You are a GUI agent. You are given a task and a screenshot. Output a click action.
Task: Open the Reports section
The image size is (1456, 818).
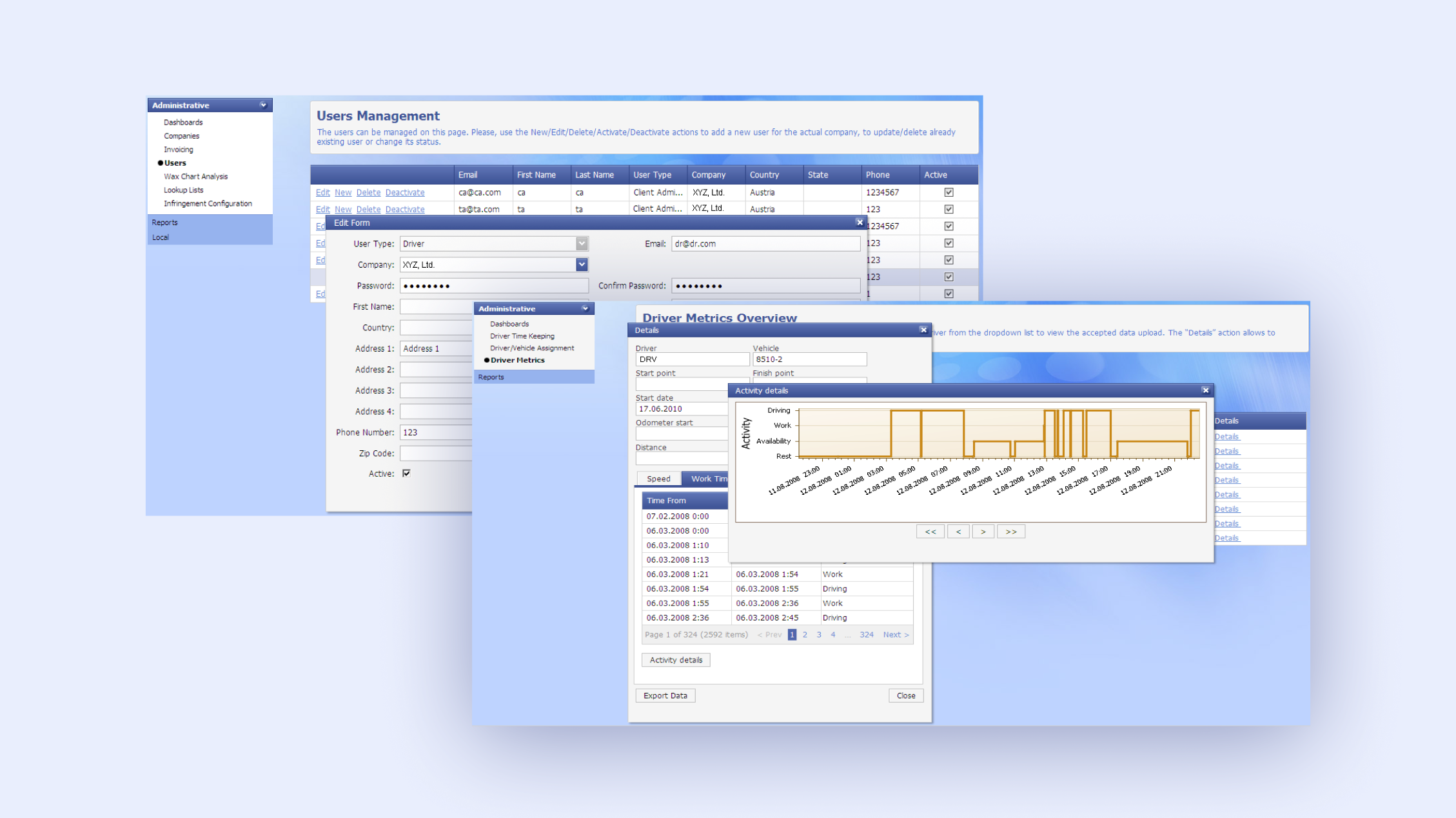coord(165,222)
